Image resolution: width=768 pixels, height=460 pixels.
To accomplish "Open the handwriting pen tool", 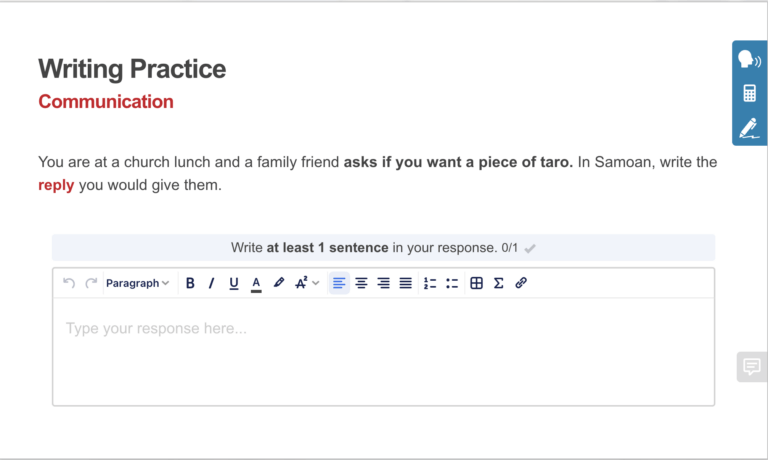I will point(749,128).
